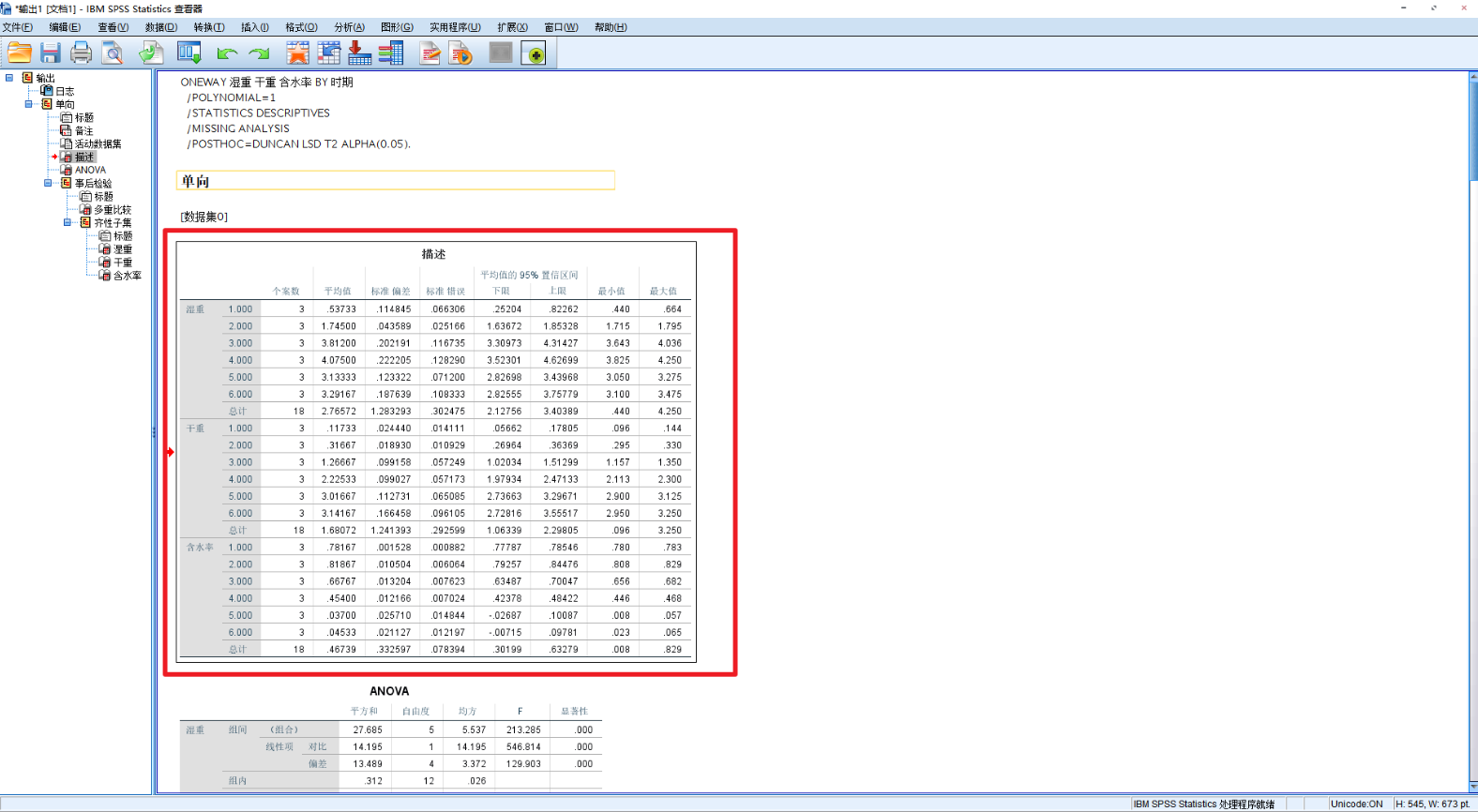
Task: Open the 格式(O) menu
Action: [301, 27]
